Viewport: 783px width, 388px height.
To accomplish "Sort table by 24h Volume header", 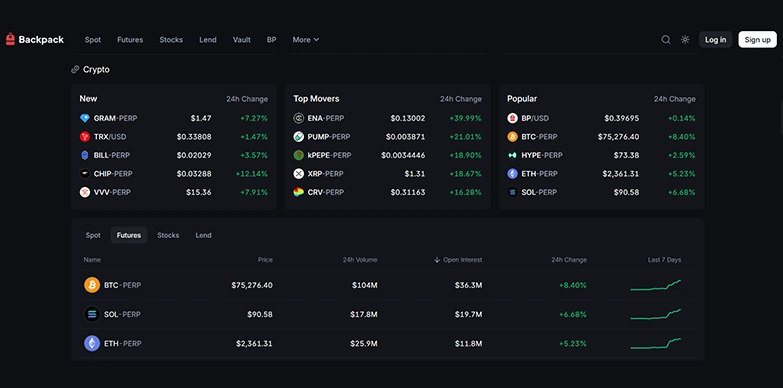I will (360, 260).
